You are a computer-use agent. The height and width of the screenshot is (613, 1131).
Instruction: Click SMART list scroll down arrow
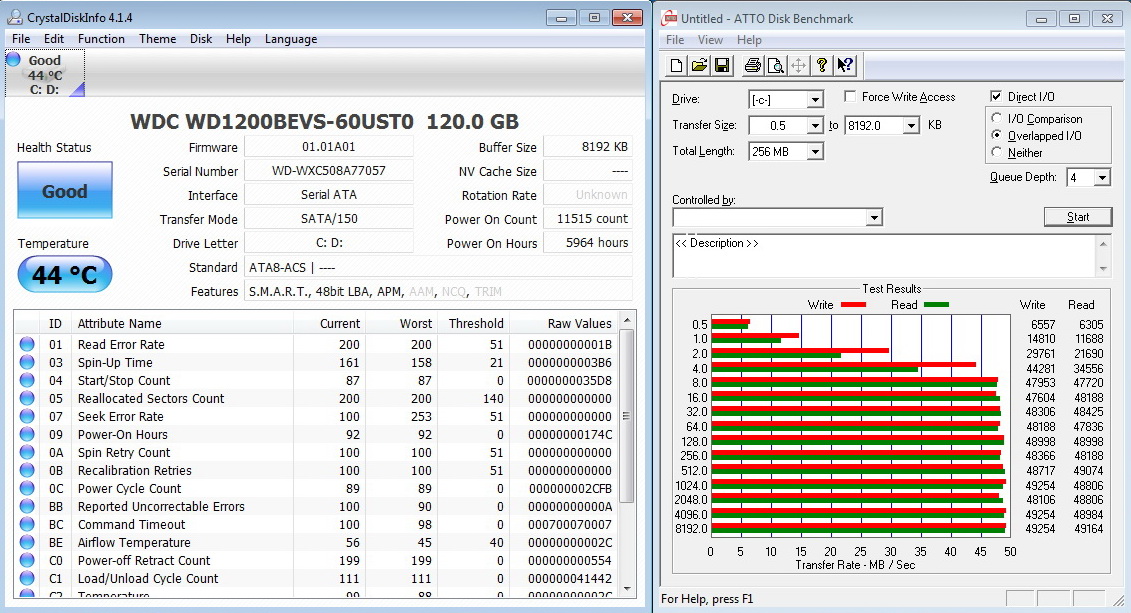pyautogui.click(x=626, y=588)
